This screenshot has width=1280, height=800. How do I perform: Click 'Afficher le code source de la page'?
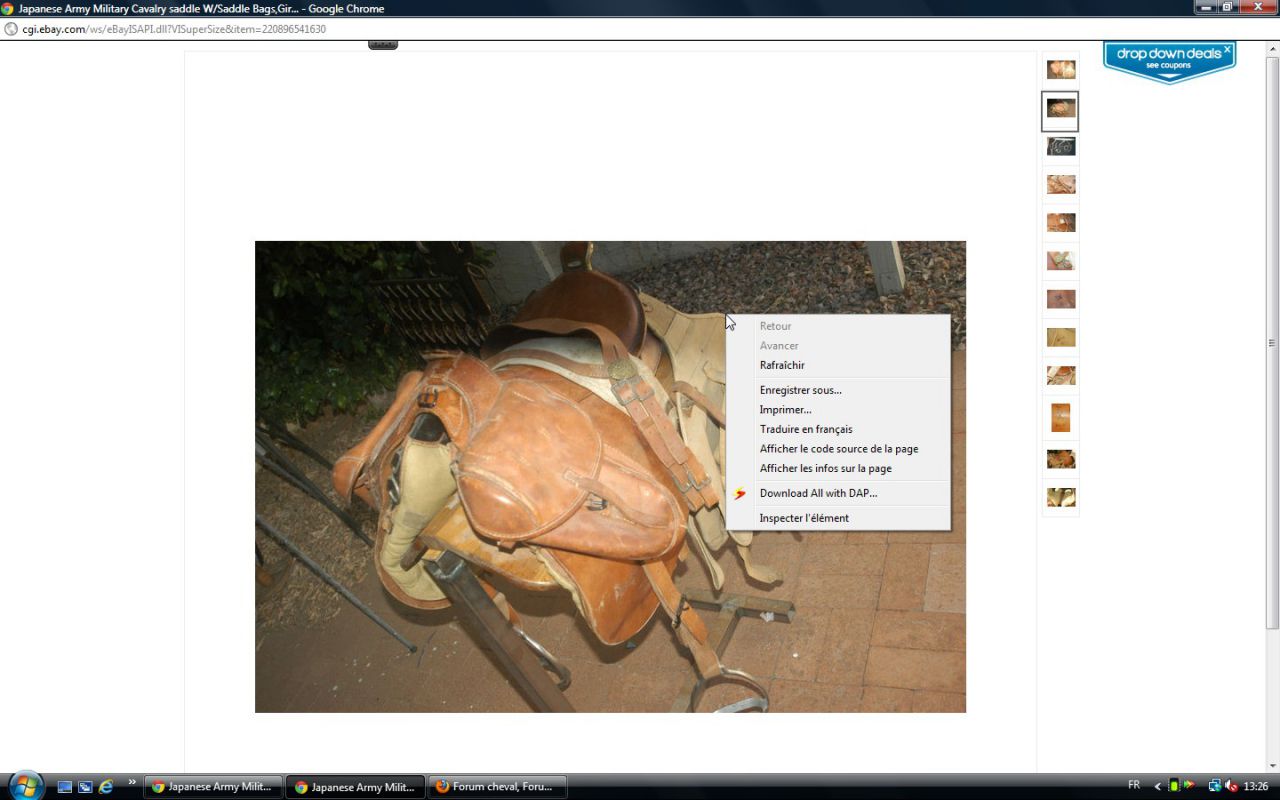pos(838,449)
